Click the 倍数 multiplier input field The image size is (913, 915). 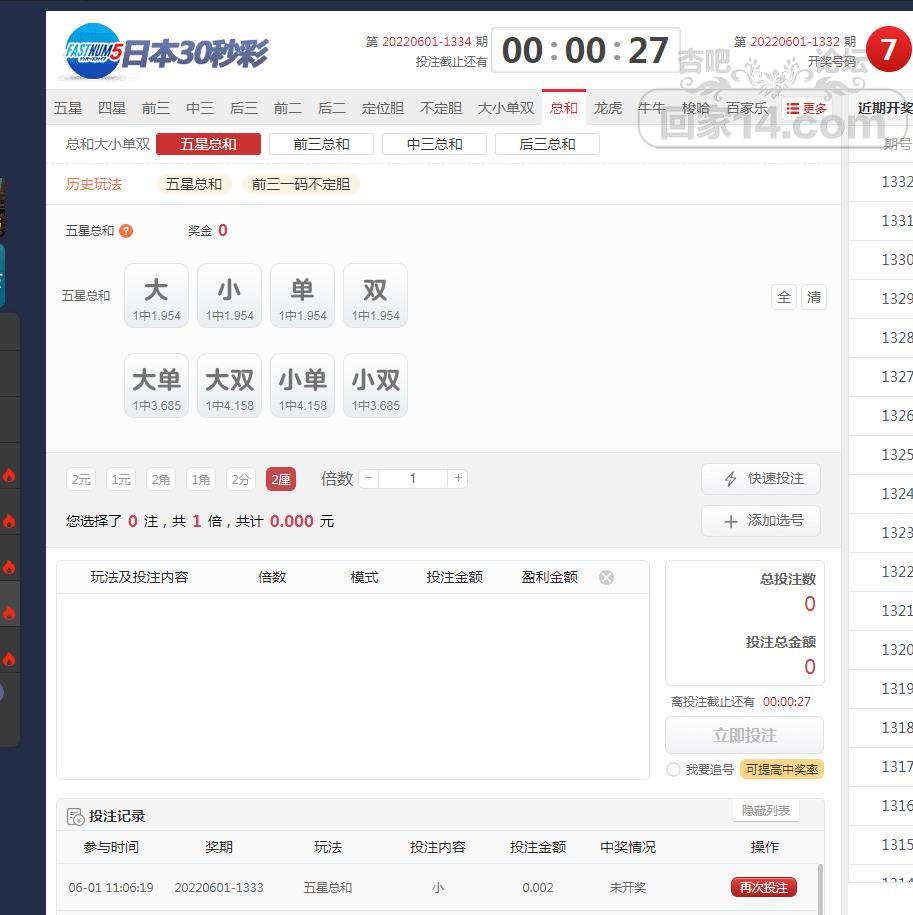point(413,479)
